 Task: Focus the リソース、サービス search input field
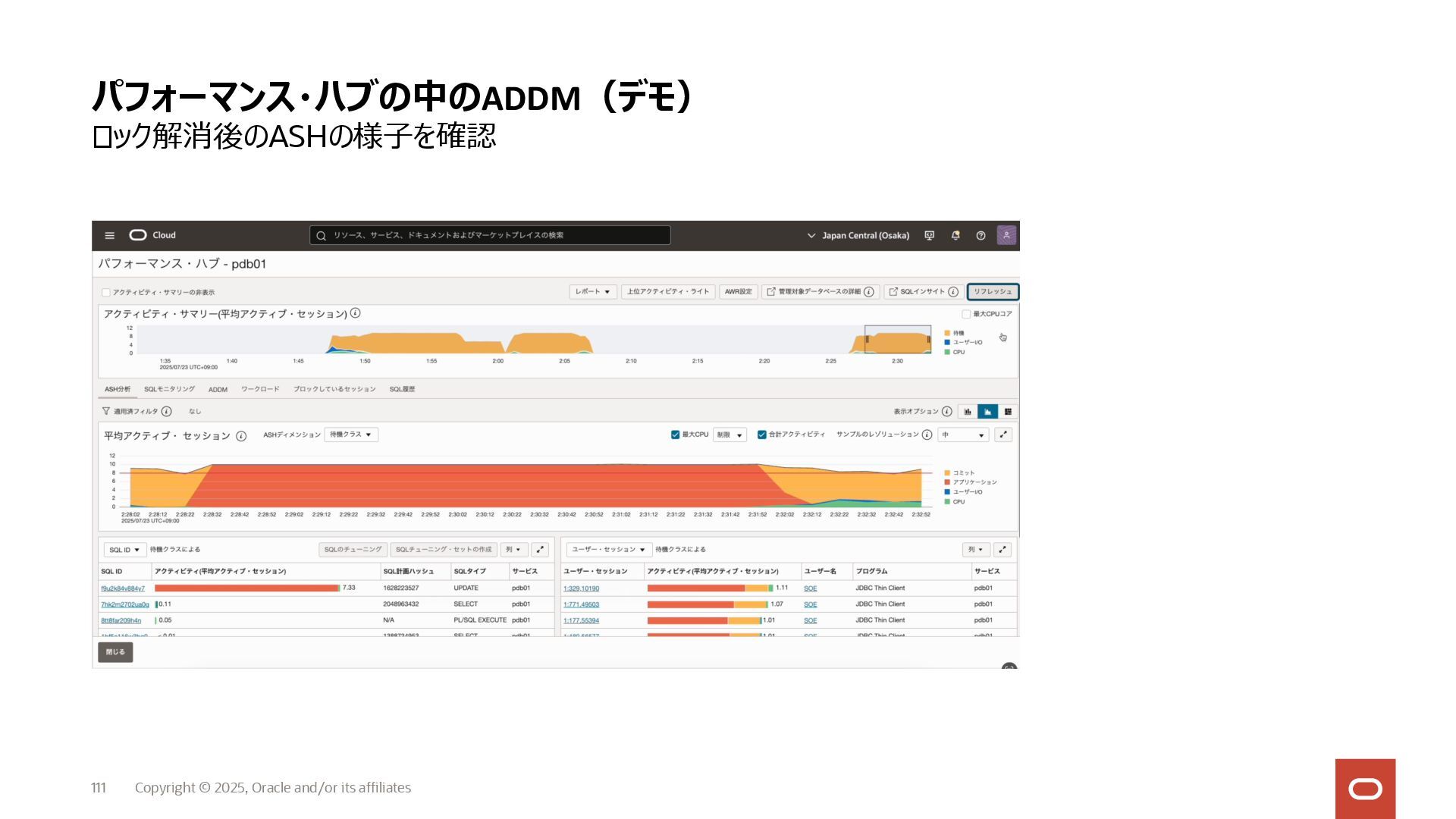pyautogui.click(x=490, y=236)
